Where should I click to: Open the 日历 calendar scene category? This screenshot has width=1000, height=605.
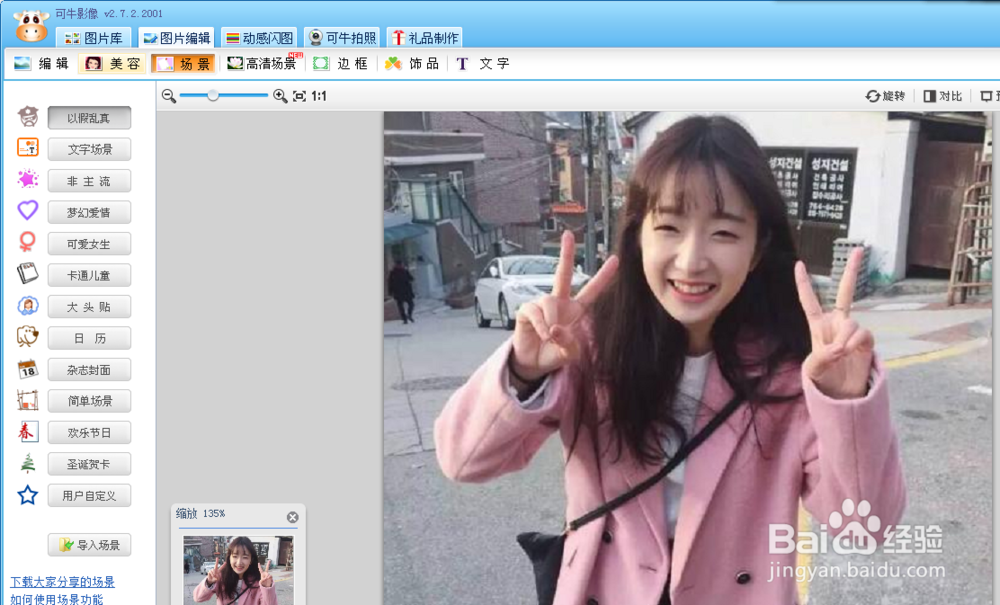(89, 338)
